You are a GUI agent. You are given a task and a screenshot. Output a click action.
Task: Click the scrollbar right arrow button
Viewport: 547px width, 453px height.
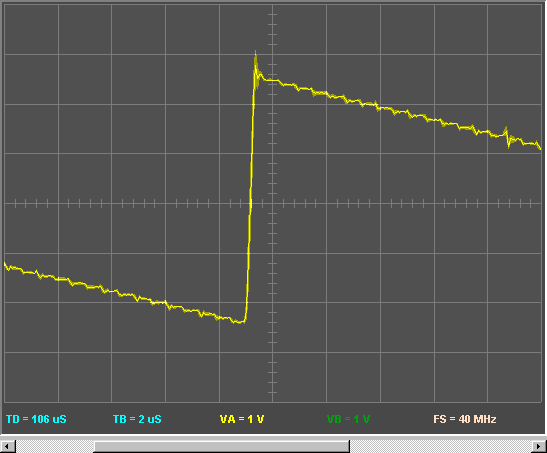(539, 446)
